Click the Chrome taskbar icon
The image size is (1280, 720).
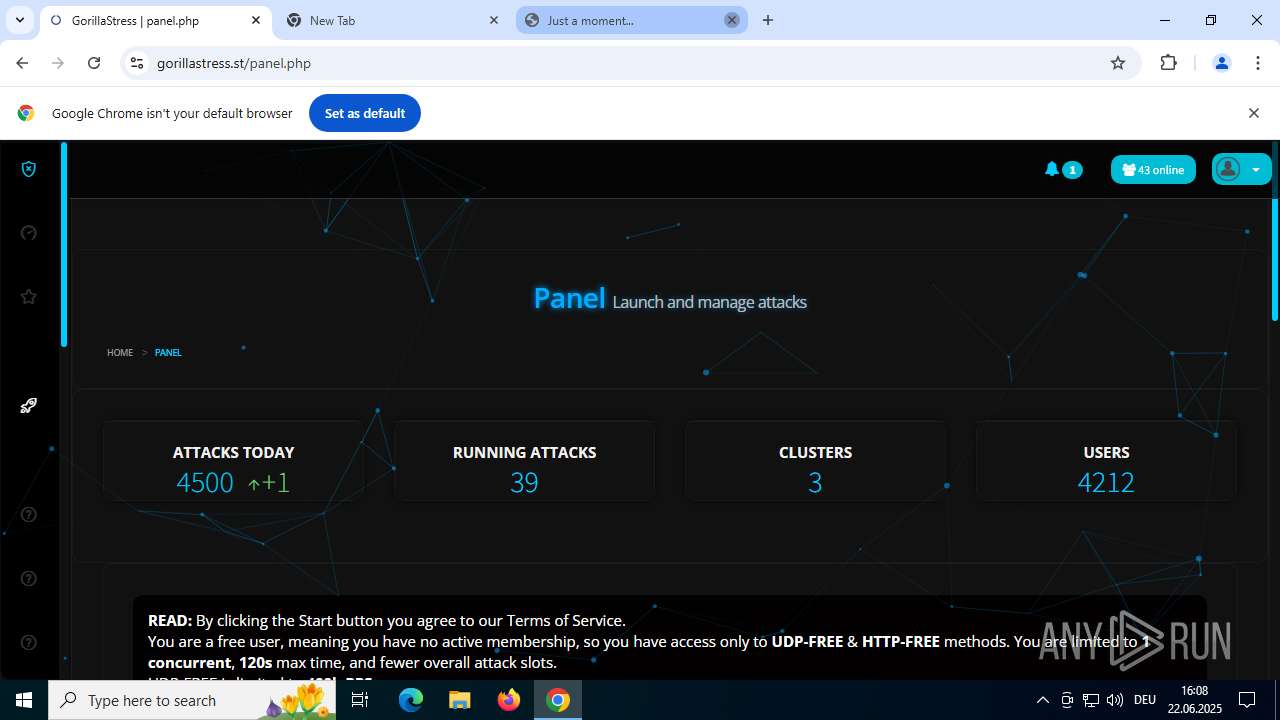click(558, 700)
